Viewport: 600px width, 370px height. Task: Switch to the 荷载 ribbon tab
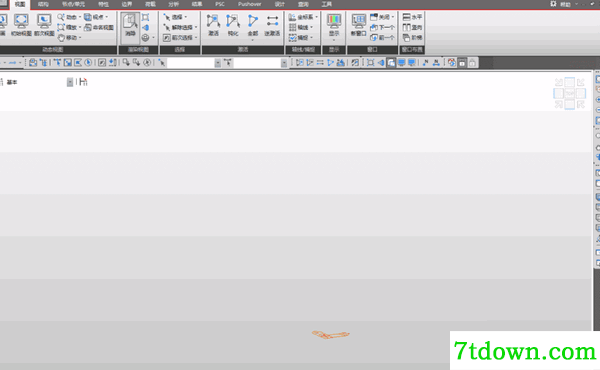pos(150,4)
